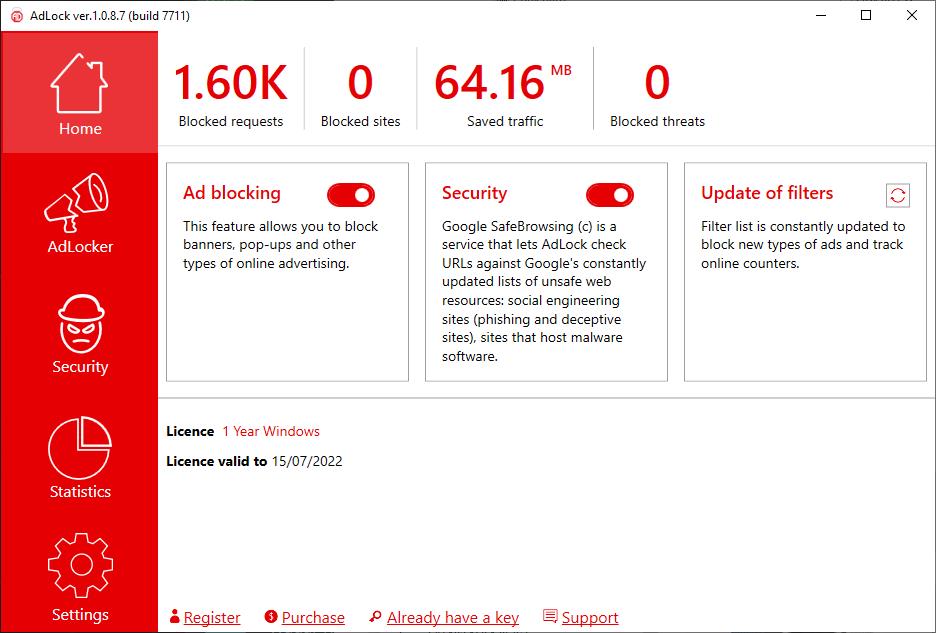Click the Security burglar face icon
Screen dimensions: 936x633
tap(79, 322)
